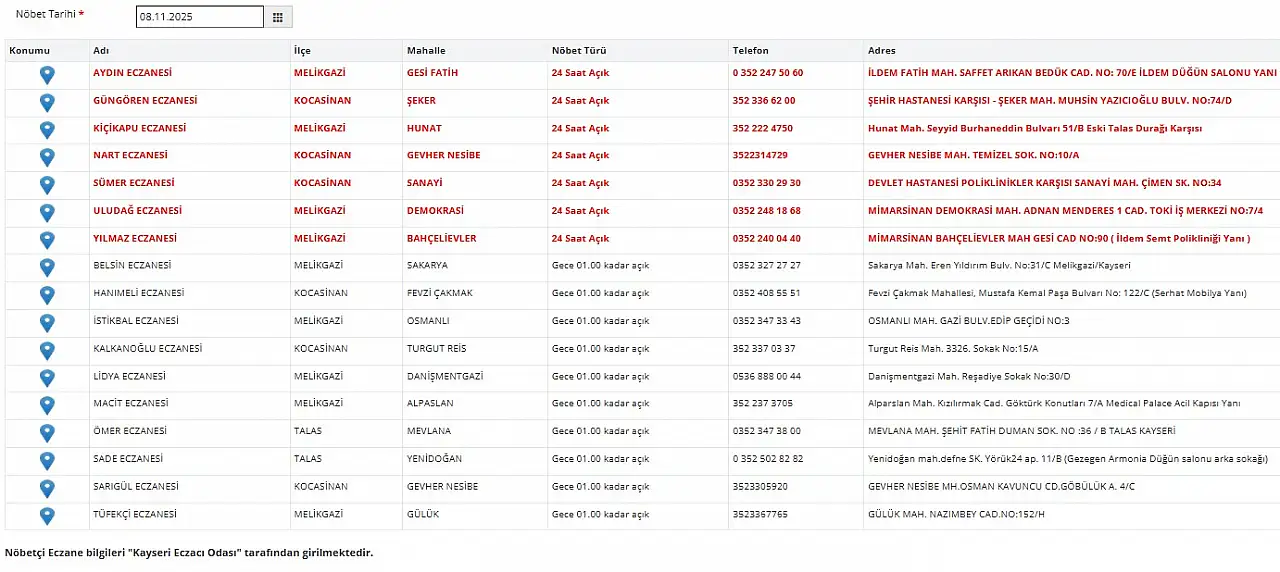Click the İlçe column header
Image resolution: width=1280 pixels, height=572 pixels.
pyautogui.click(x=302, y=50)
